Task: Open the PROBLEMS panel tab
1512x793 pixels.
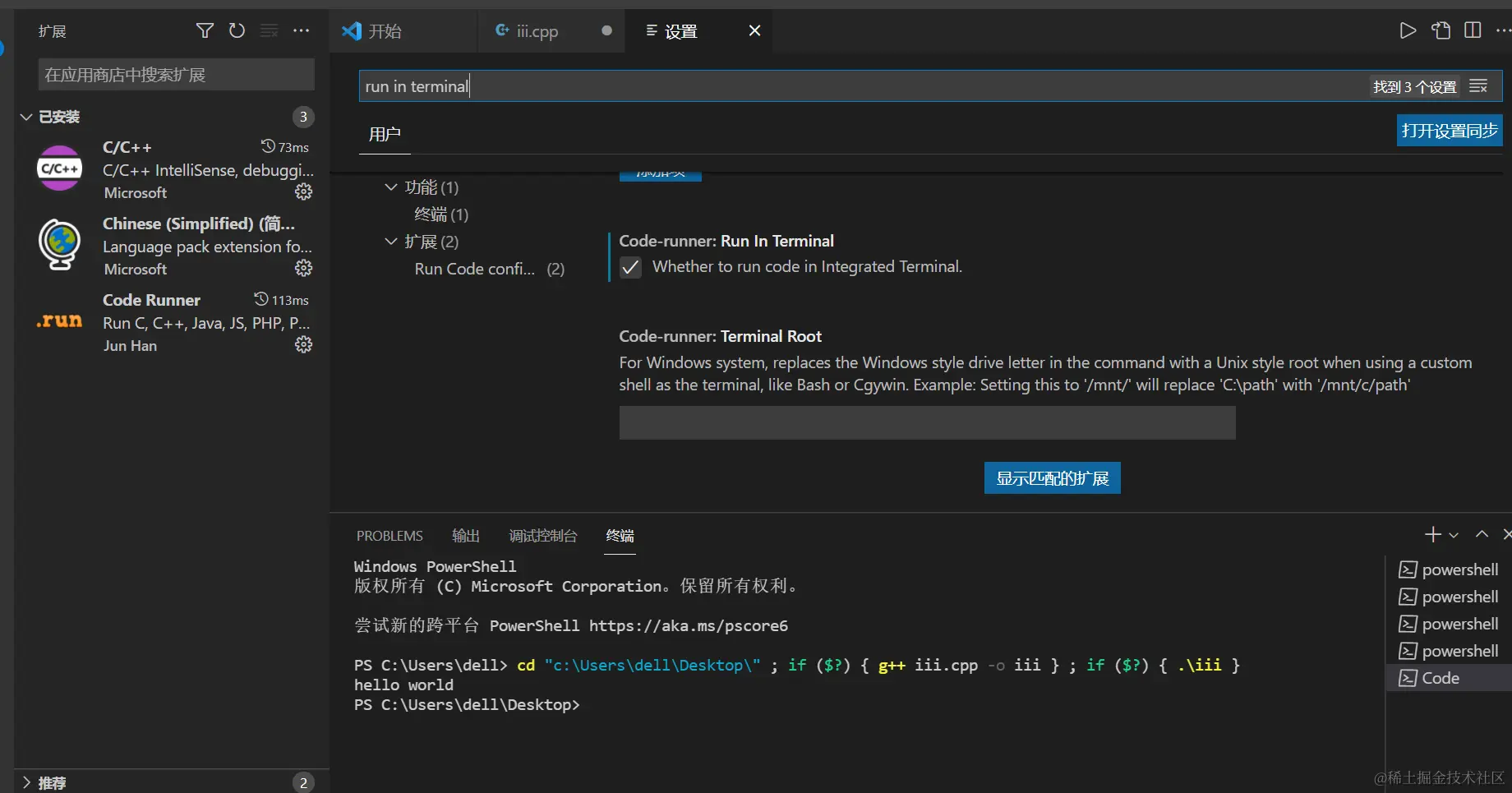Action: 390,536
